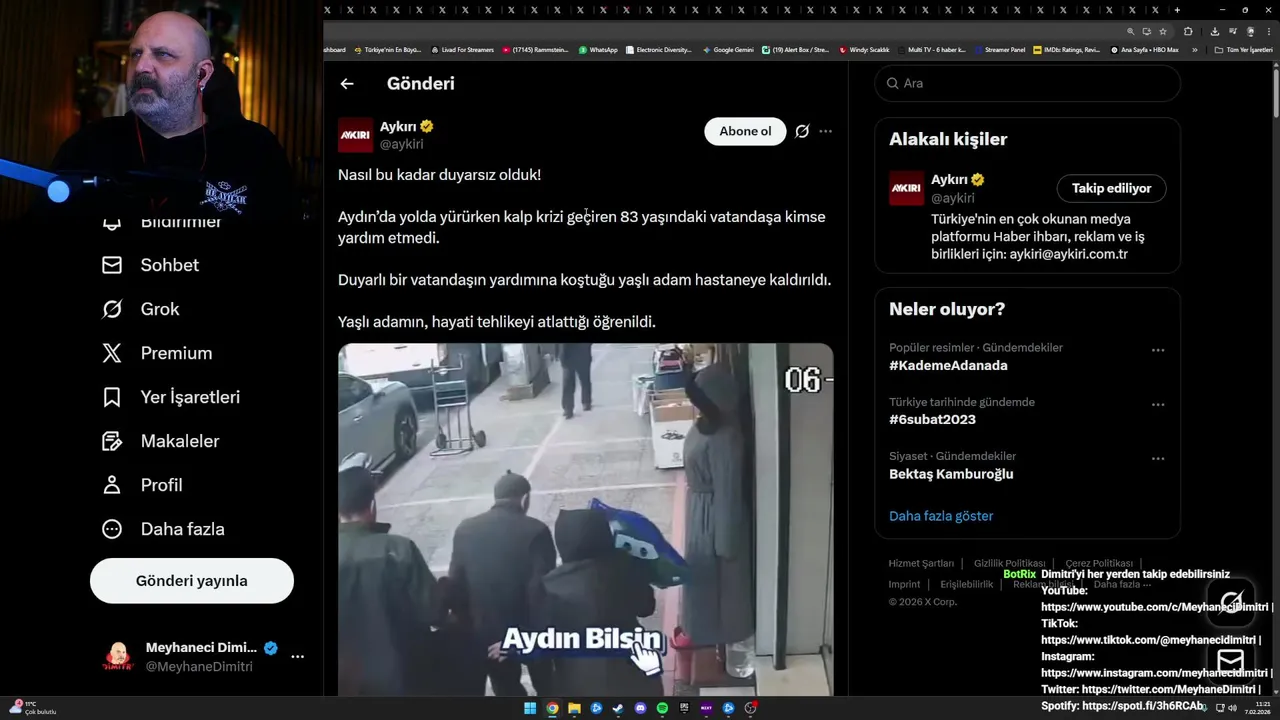Open the IMDb: Ratings bookmark
1280x720 pixels.
(1066, 50)
